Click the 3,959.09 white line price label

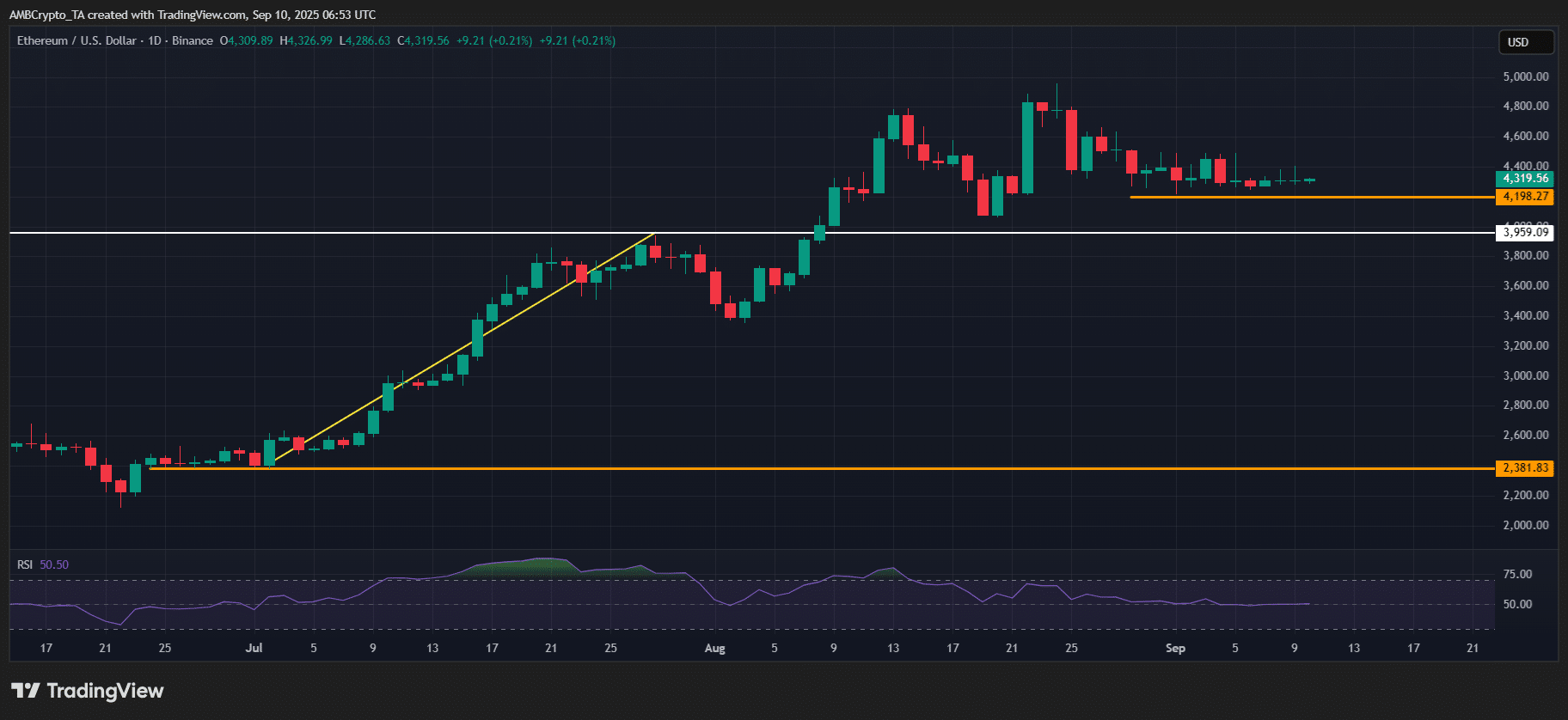[x=1525, y=232]
